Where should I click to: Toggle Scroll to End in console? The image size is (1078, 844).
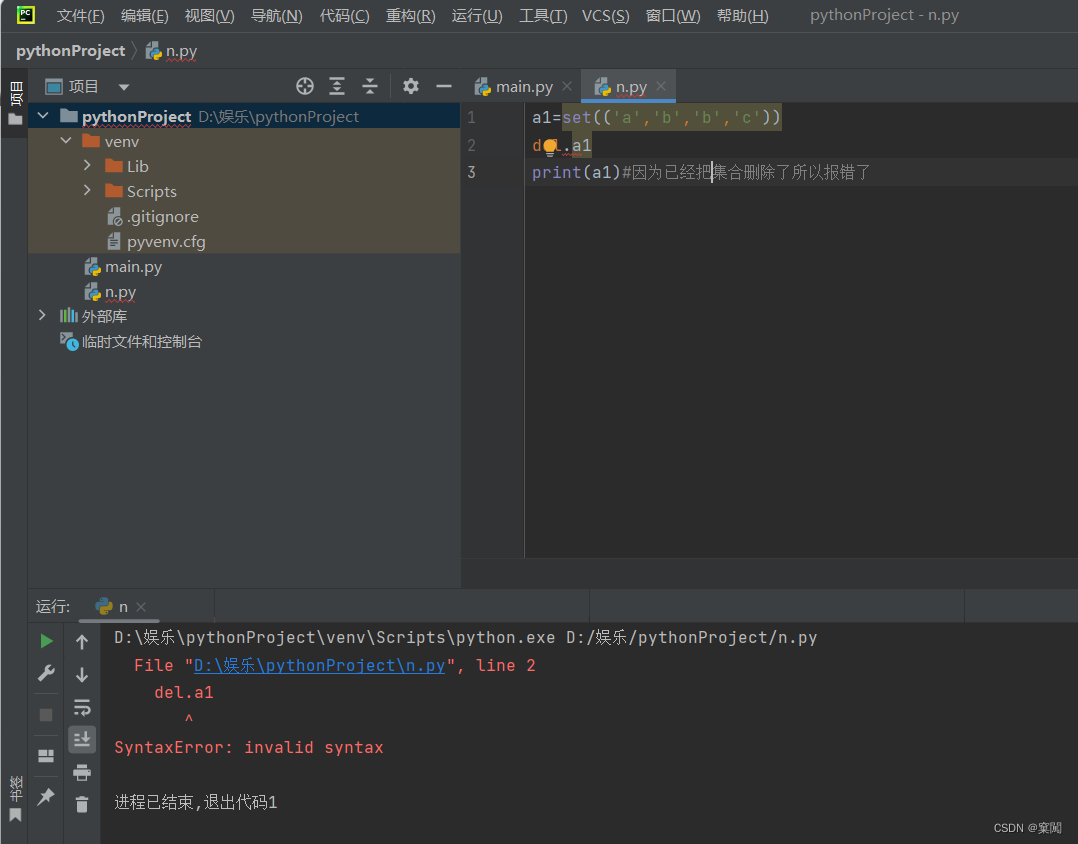pos(82,739)
